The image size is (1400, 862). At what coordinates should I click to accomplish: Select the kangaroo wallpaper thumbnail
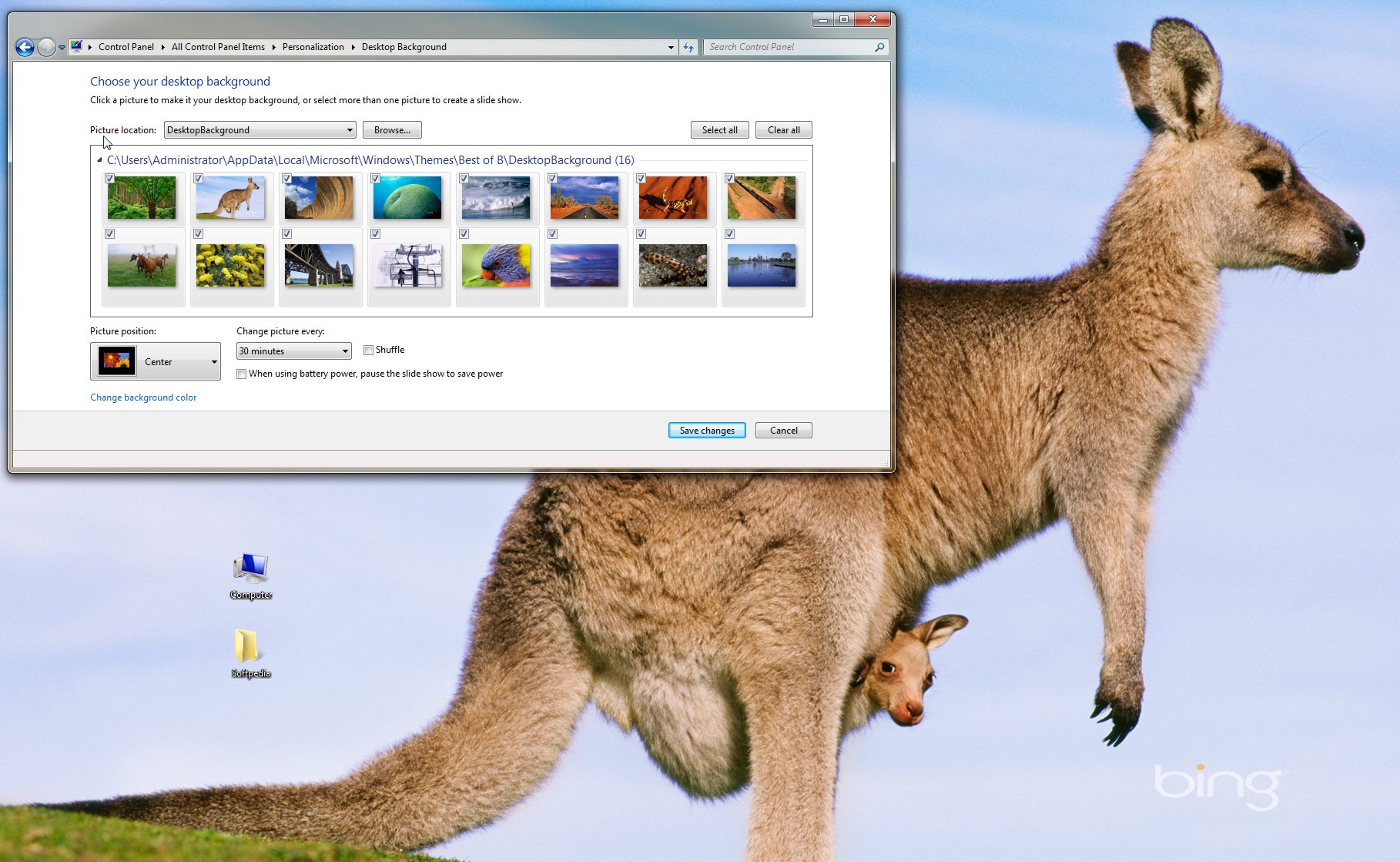point(230,198)
